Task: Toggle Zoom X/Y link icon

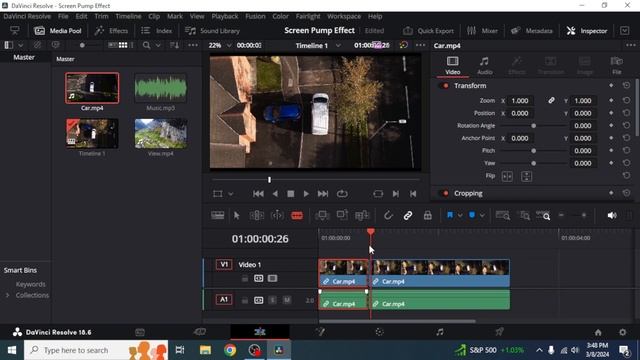Action: (551, 100)
